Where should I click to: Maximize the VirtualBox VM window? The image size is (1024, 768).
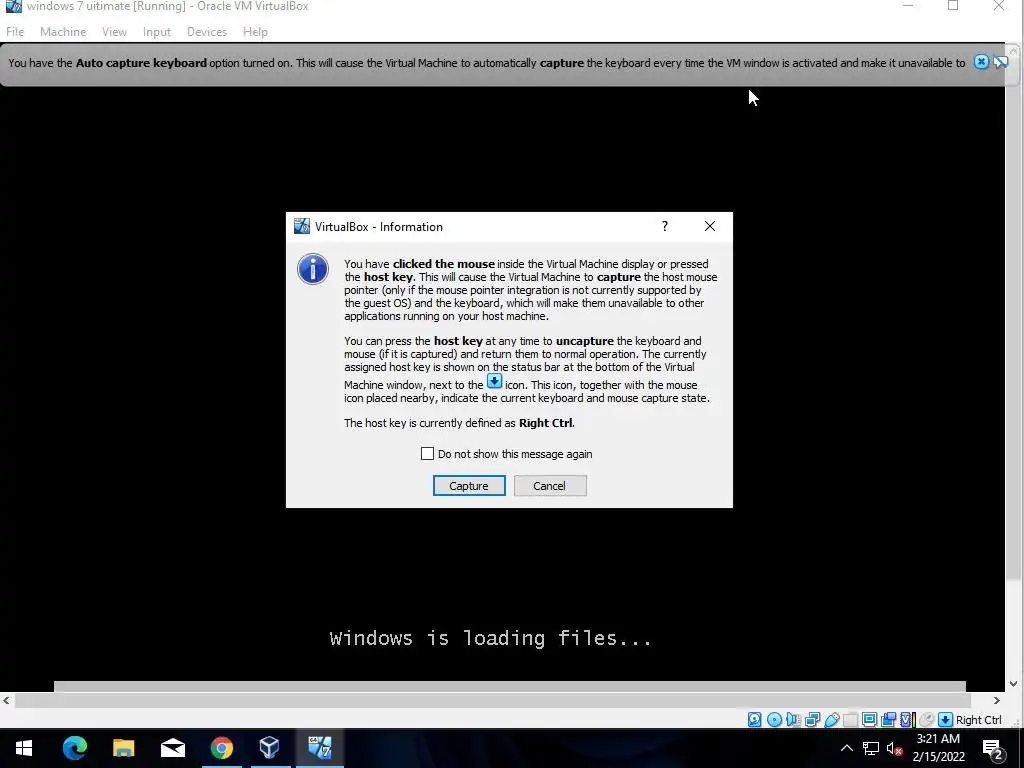click(953, 6)
